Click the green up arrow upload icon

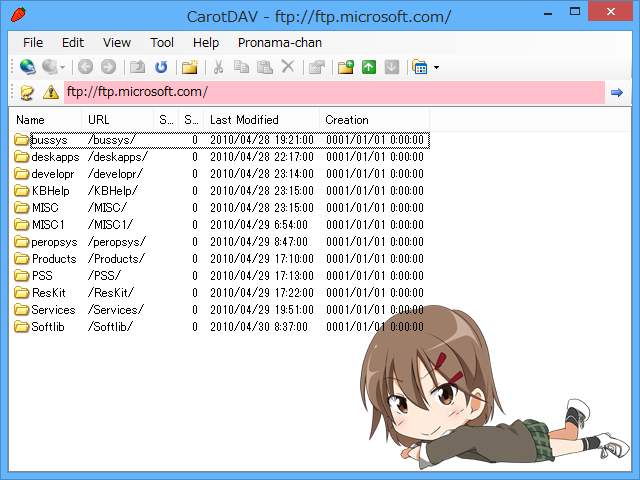369,67
